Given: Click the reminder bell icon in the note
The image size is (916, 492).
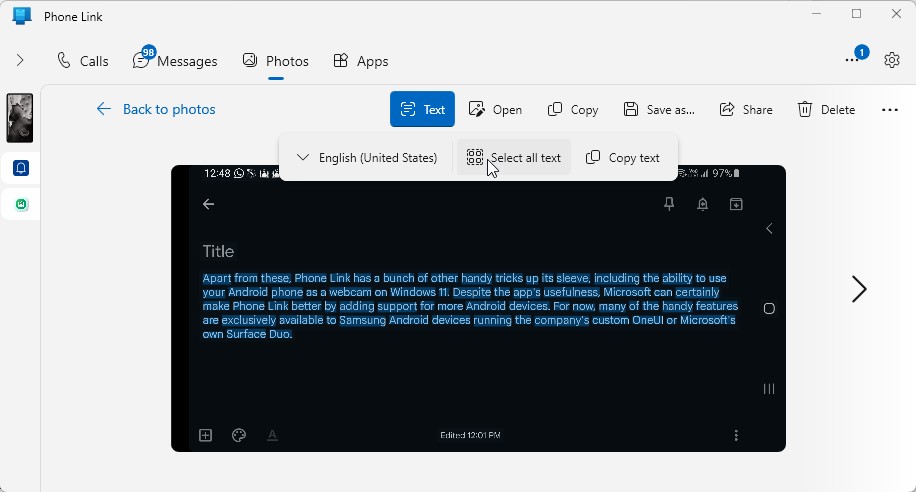Looking at the screenshot, I should [x=703, y=203].
